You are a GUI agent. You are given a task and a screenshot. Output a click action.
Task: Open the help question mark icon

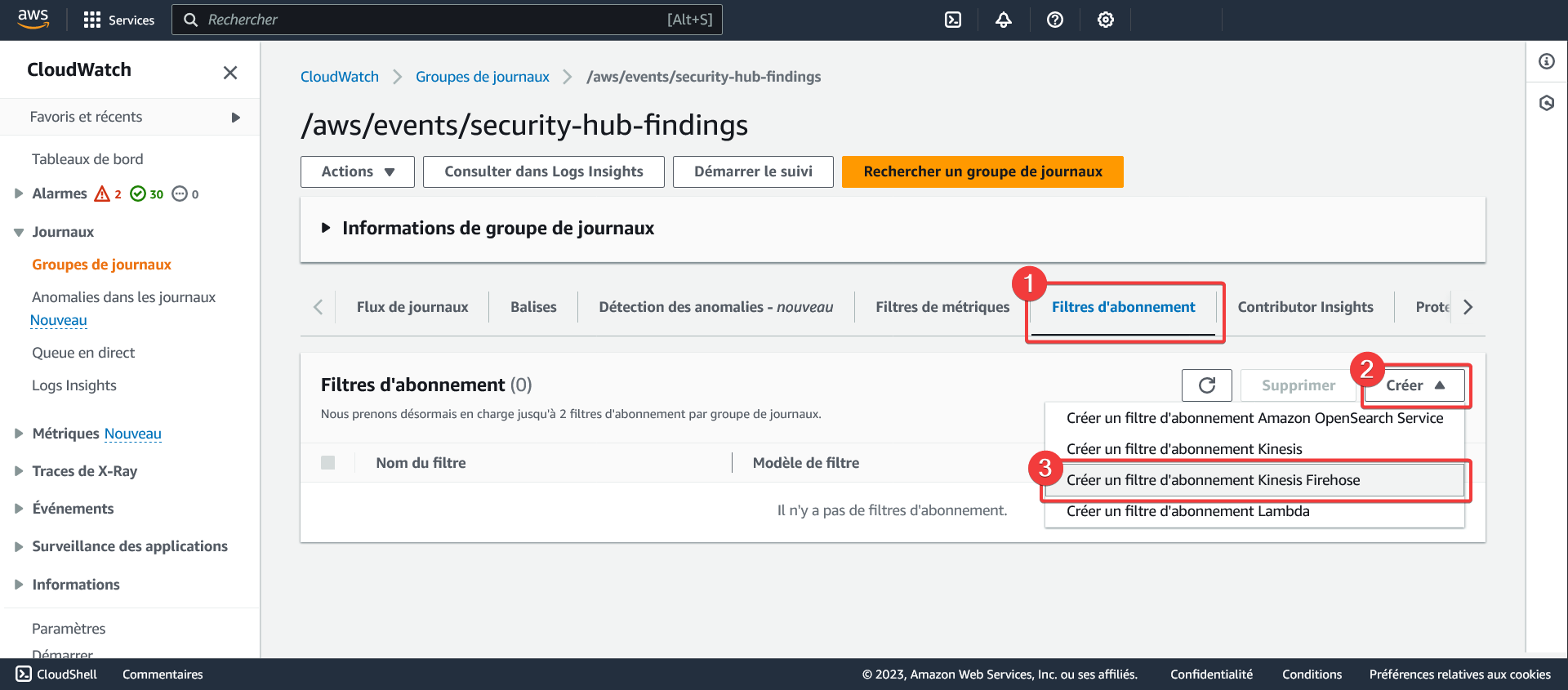[x=1055, y=20]
